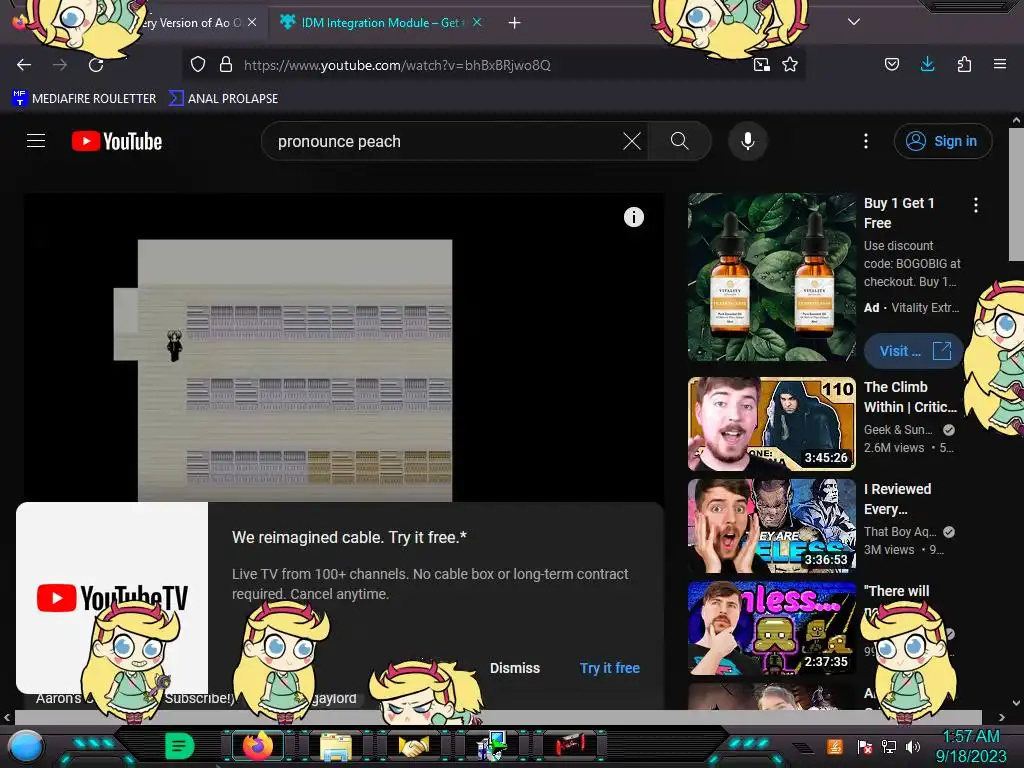Go back with the browser back arrow
Image resolution: width=1024 pixels, height=768 pixels.
click(x=24, y=65)
